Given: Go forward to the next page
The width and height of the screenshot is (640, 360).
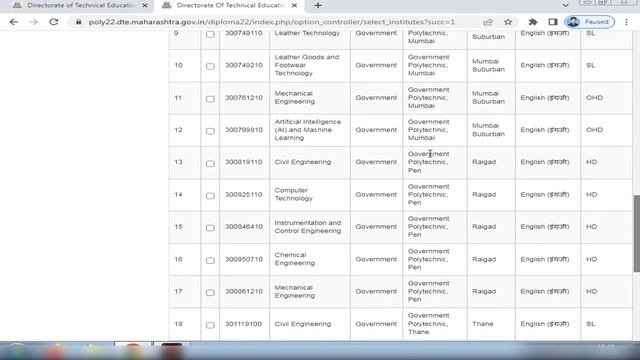Looking at the screenshot, I should (x=33, y=22).
